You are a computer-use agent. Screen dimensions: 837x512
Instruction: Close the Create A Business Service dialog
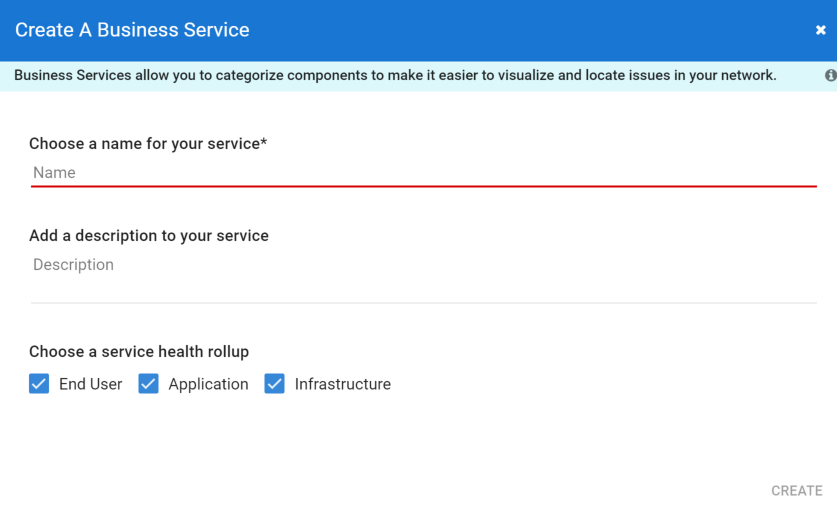click(x=820, y=30)
